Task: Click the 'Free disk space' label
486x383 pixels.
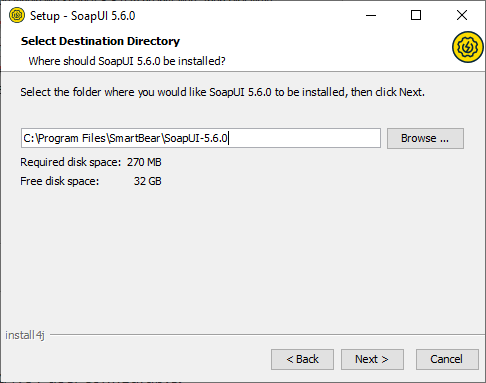Action: [60, 181]
